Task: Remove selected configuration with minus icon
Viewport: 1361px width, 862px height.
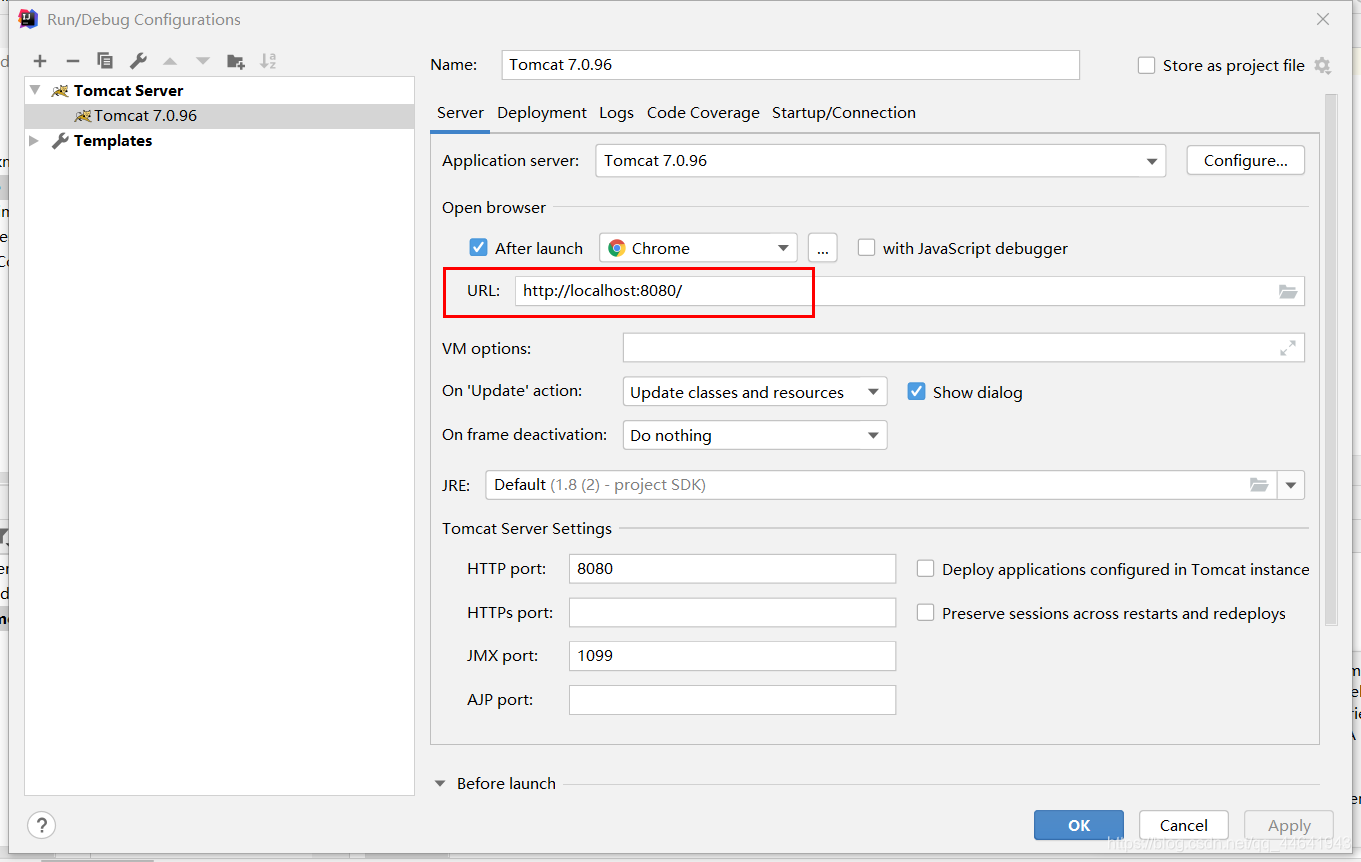Action: 72,61
